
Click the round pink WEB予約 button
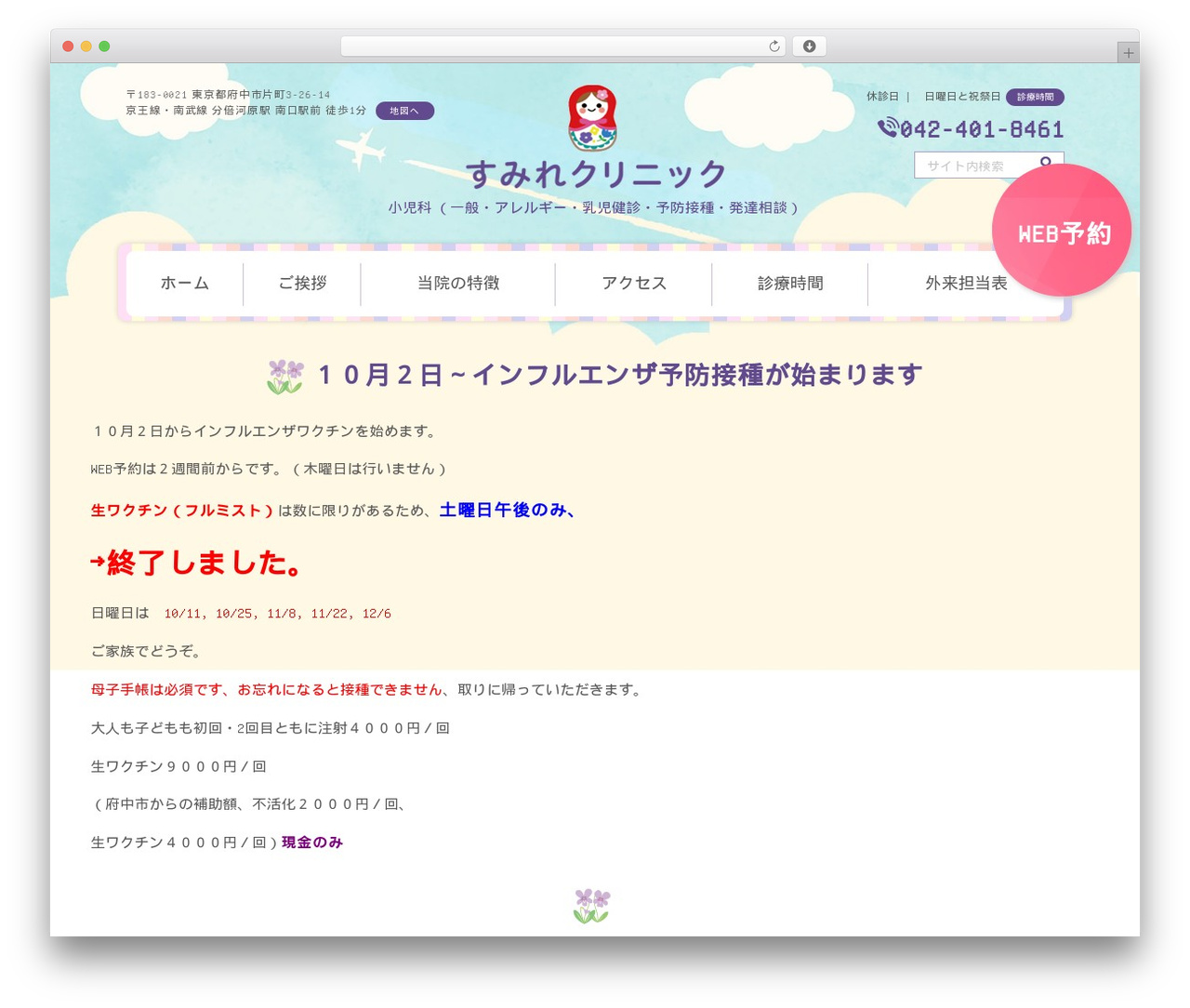click(1062, 231)
